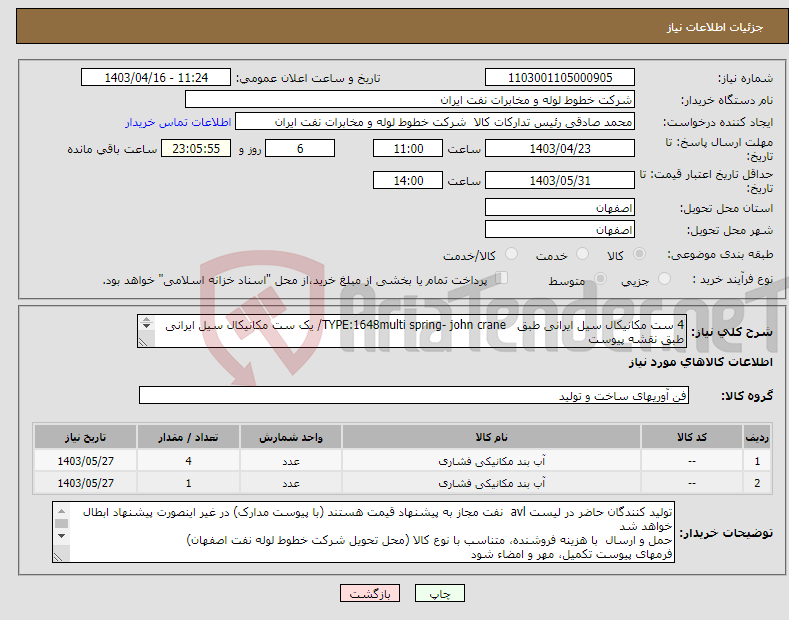Click the چاپ print button
The height and width of the screenshot is (620, 789).
440,594
